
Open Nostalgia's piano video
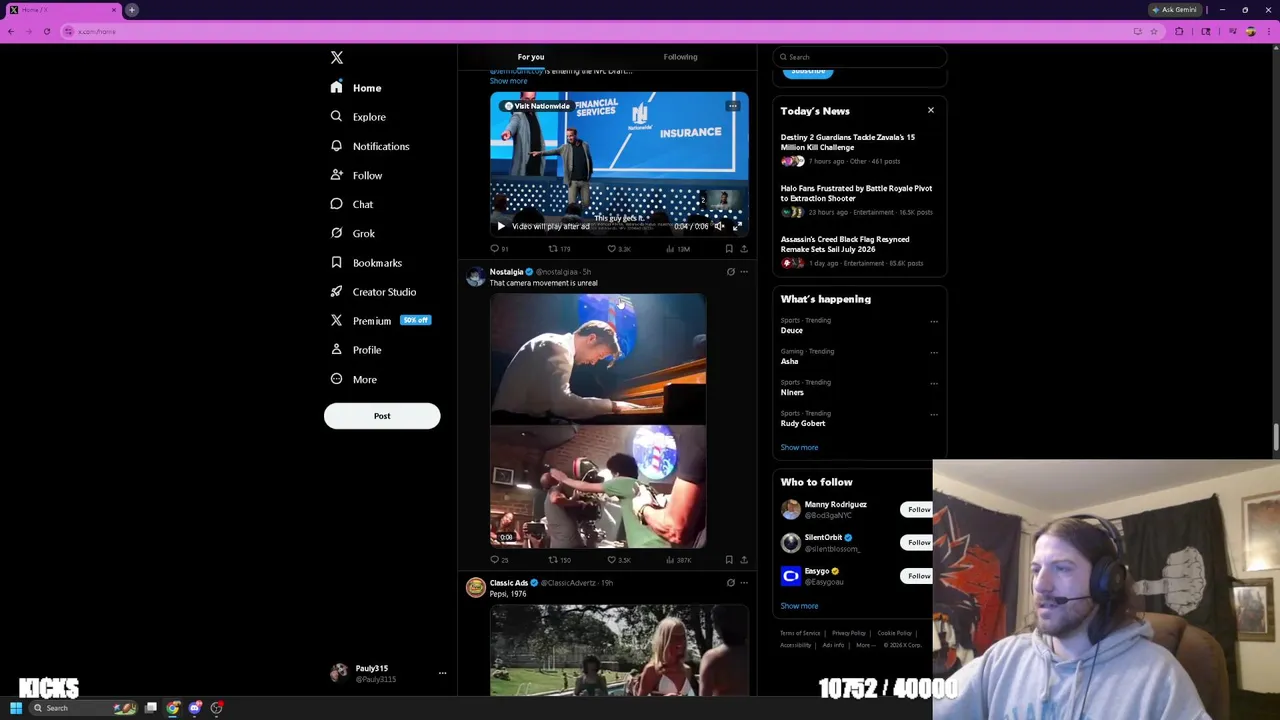(598, 420)
